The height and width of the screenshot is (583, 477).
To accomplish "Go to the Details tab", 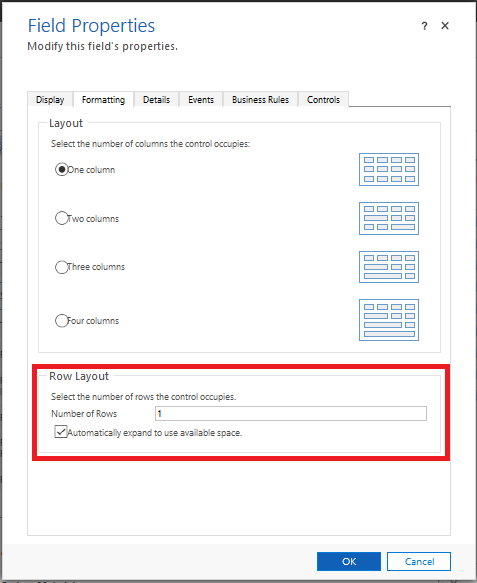I will tap(156, 100).
